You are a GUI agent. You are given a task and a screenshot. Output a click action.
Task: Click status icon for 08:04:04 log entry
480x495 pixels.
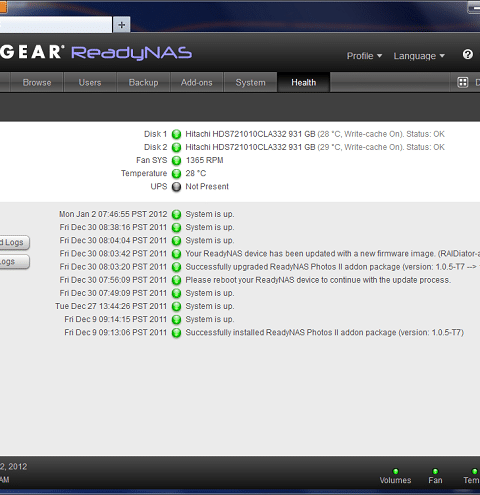(176, 241)
